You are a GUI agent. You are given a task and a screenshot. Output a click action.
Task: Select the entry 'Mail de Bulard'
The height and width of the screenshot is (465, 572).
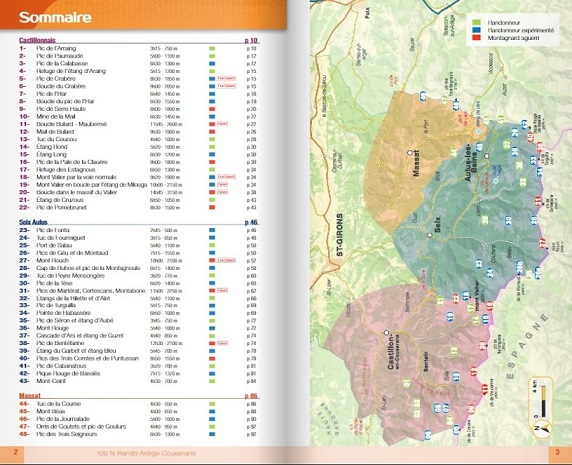[55, 132]
